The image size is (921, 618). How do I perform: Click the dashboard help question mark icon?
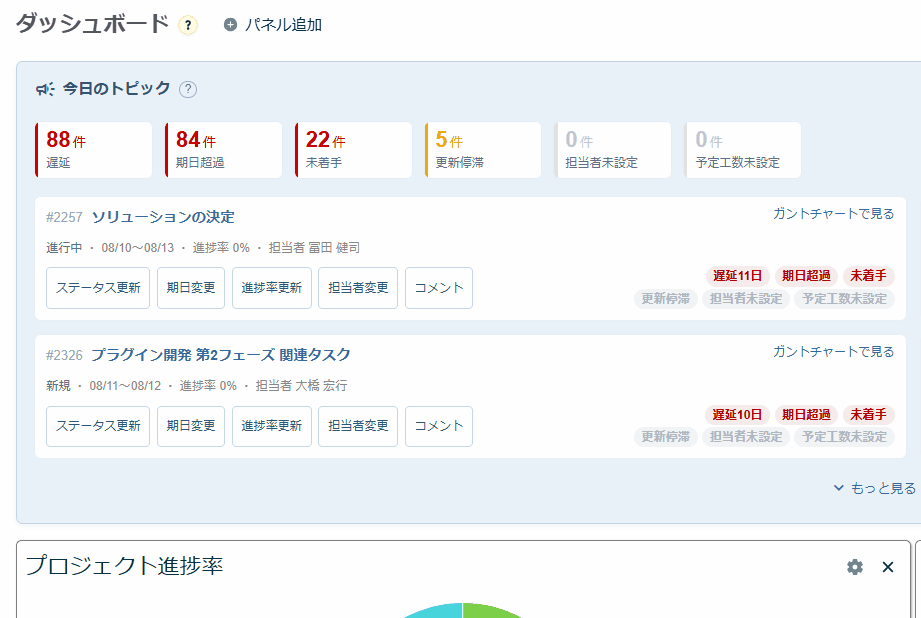(188, 25)
